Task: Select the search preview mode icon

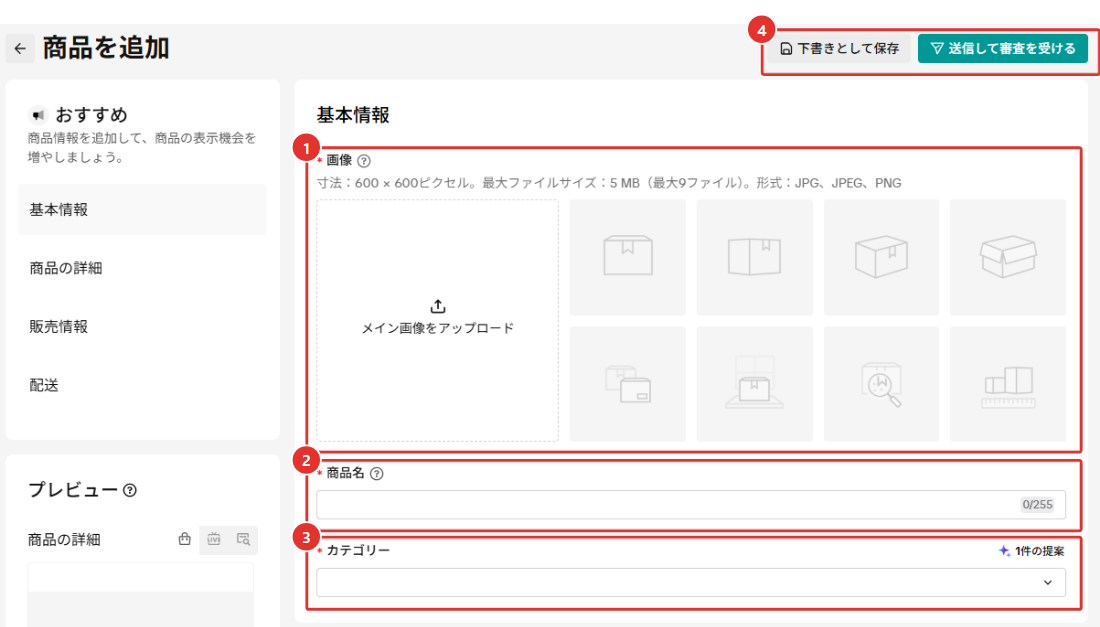Action: point(243,539)
